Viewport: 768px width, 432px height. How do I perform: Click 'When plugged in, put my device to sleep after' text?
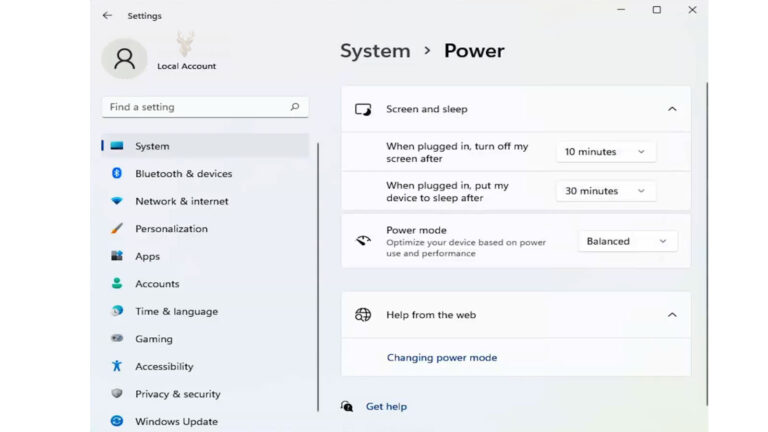click(447, 192)
